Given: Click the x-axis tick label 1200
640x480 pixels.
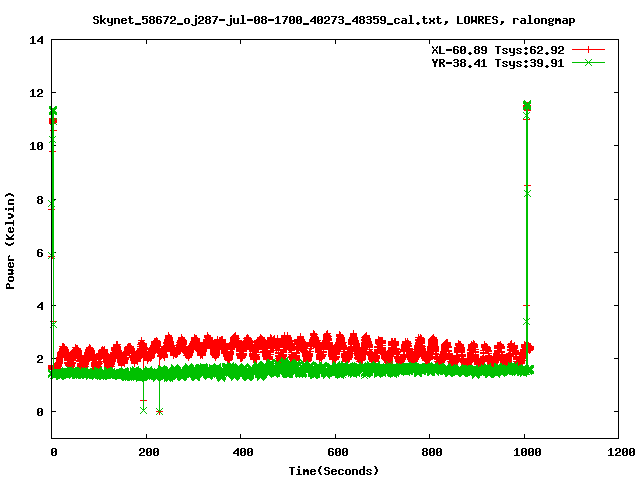Looking at the screenshot, I should coord(620,452).
